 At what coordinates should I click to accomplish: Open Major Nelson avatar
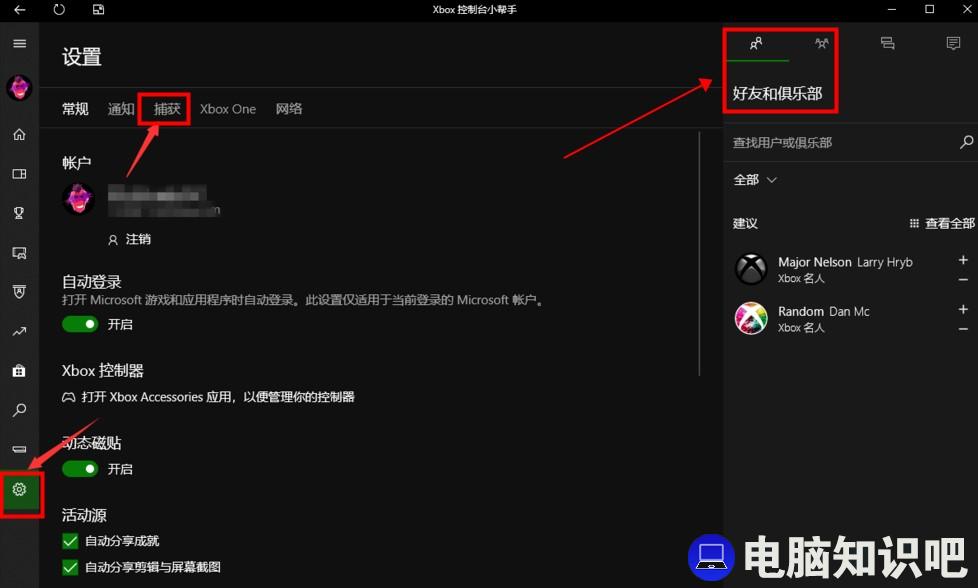point(751,269)
